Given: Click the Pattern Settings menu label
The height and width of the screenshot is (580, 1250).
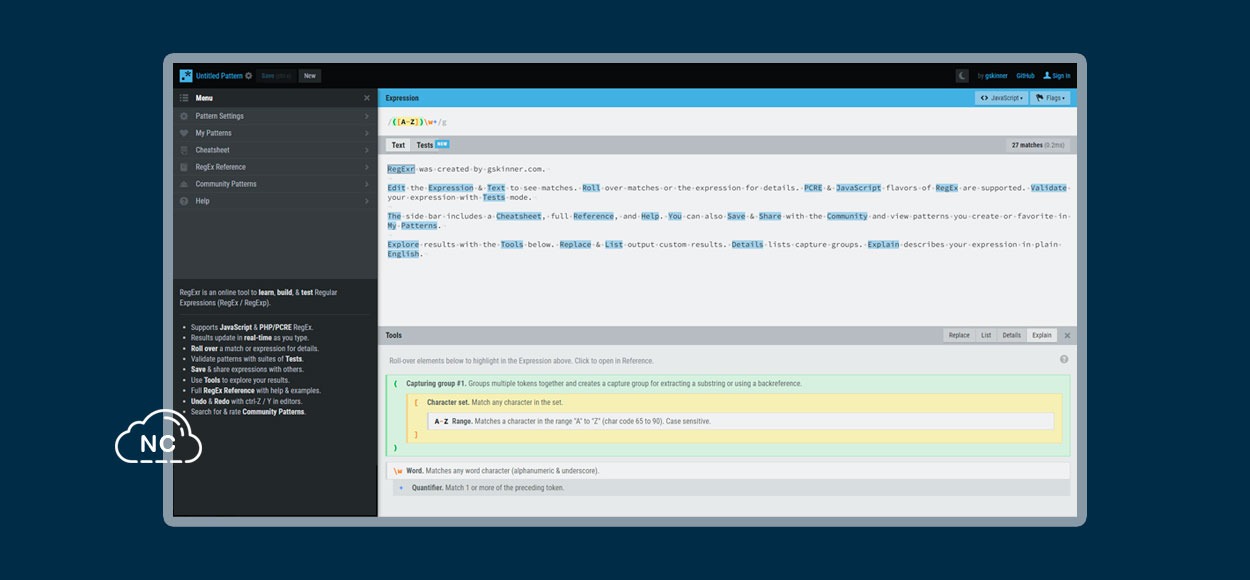Looking at the screenshot, I should point(219,116).
